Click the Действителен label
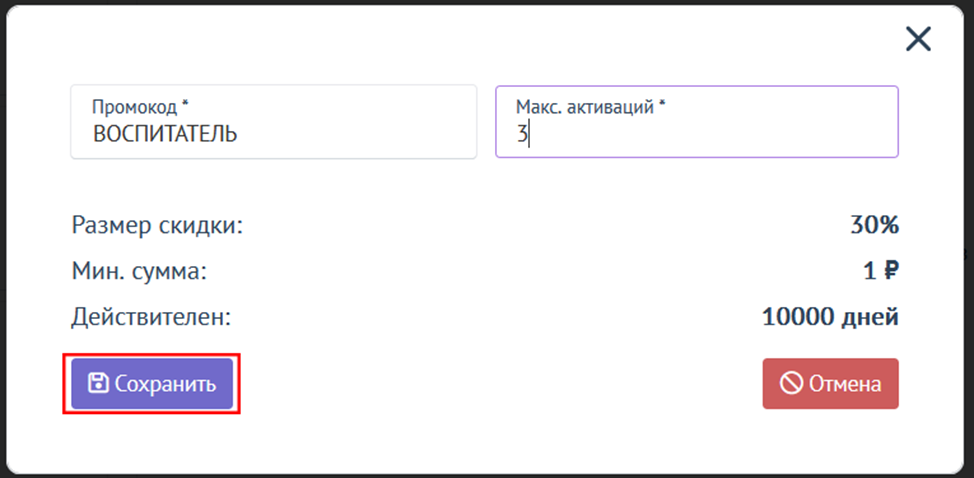The image size is (974, 478). [151, 318]
